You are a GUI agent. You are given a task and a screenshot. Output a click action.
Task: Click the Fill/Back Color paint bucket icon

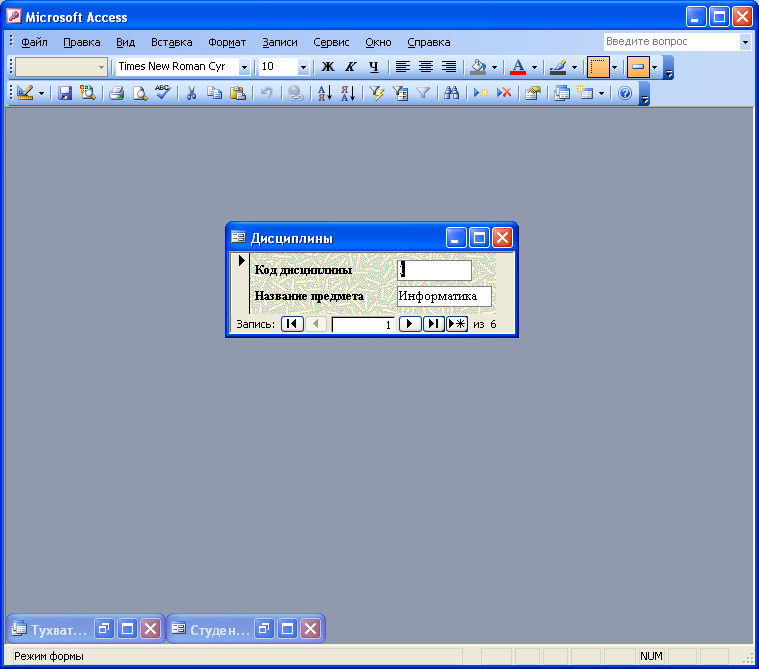coord(478,66)
